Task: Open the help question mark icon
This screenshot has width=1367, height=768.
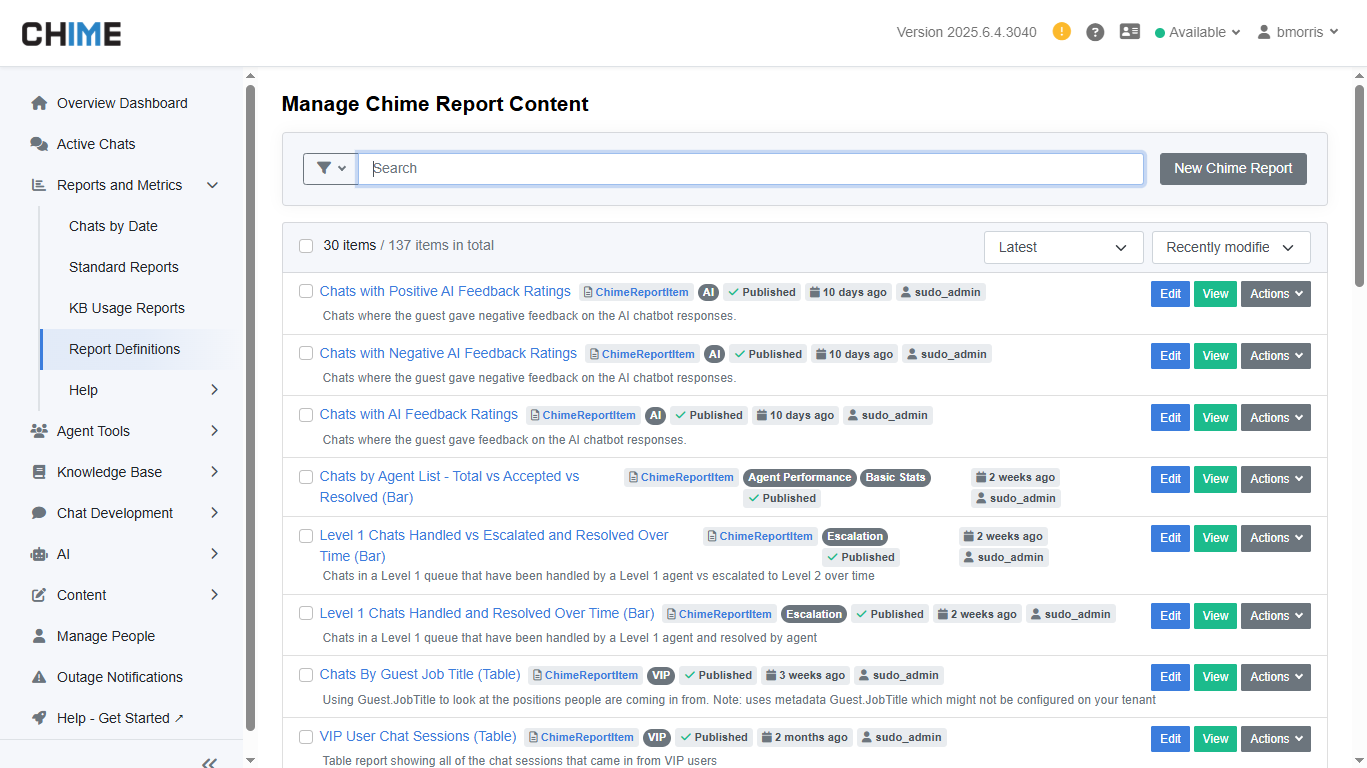Action: coord(1095,32)
